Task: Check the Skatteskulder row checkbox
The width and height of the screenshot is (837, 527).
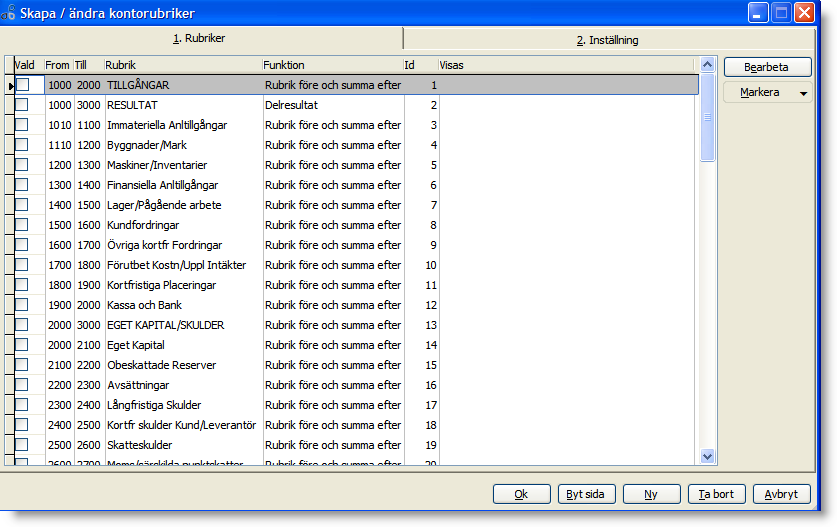Action: 22,444
